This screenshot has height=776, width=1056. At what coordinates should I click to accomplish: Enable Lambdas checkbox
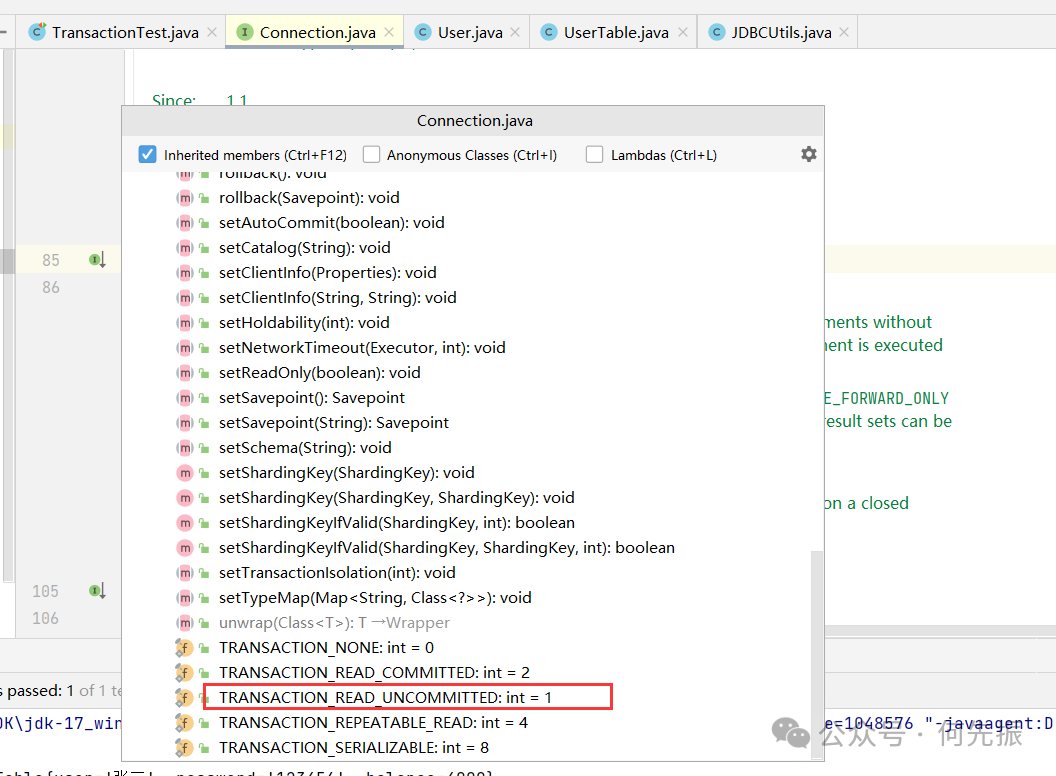tap(595, 154)
